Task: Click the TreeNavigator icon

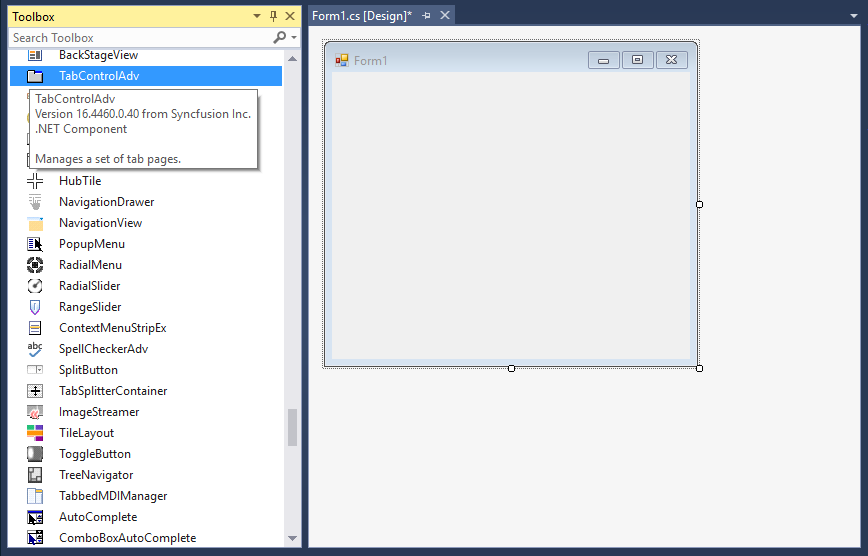Action: click(x=35, y=475)
